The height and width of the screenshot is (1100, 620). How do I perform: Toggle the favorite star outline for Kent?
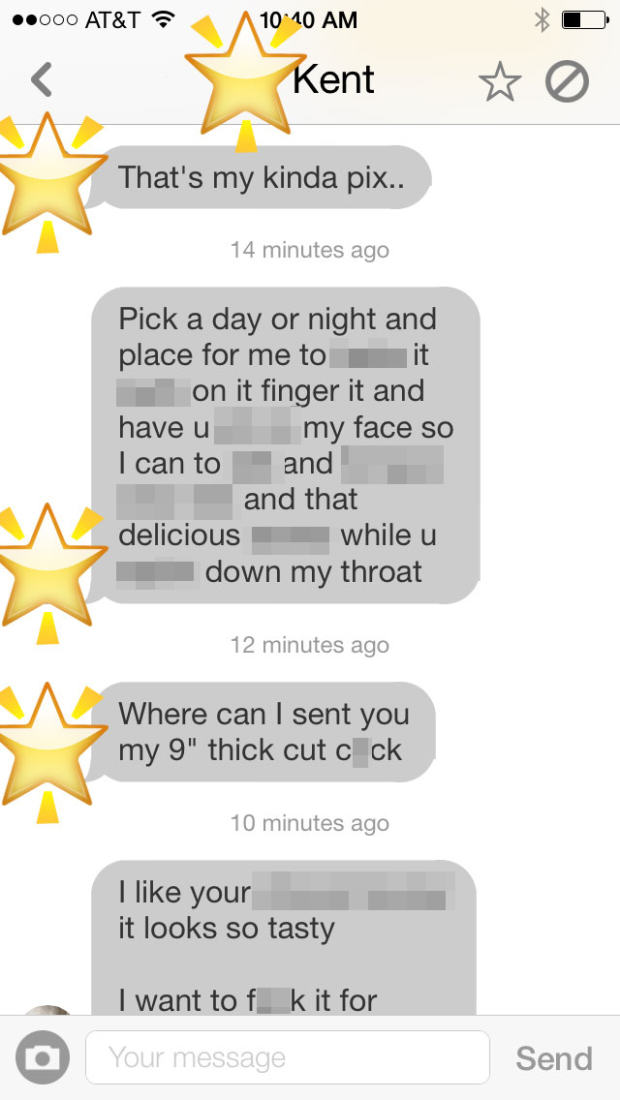pos(500,83)
